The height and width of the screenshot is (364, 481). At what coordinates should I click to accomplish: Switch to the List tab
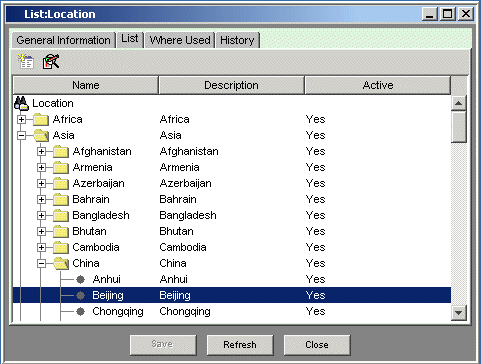pyautogui.click(x=130, y=39)
